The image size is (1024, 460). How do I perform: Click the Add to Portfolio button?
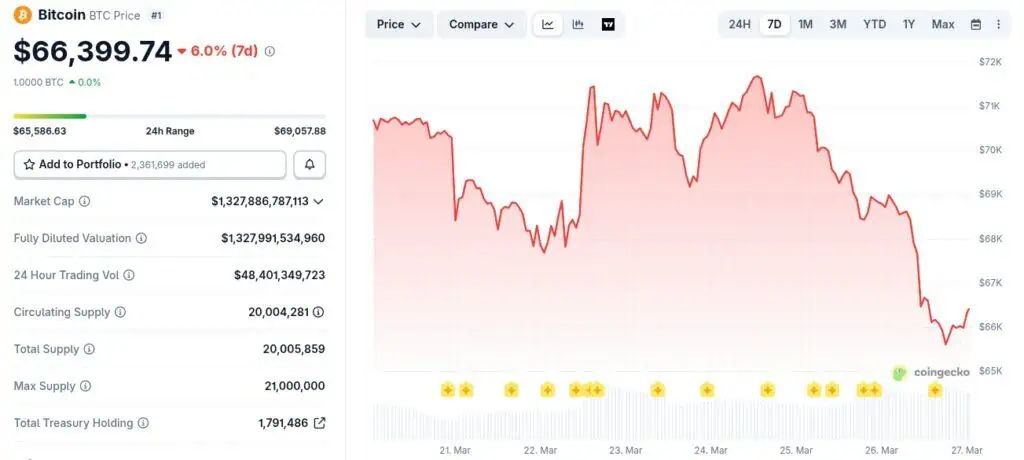(150, 164)
